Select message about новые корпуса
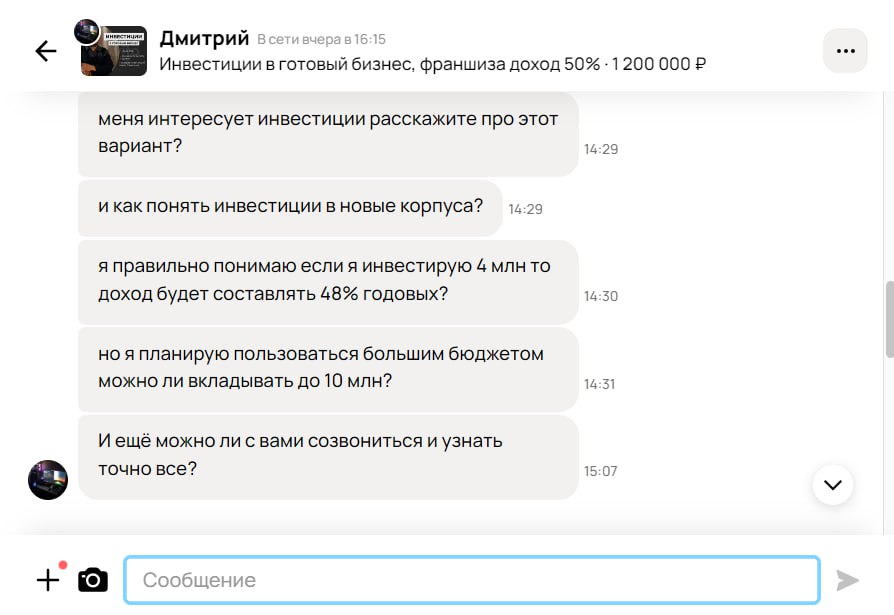 pos(290,208)
